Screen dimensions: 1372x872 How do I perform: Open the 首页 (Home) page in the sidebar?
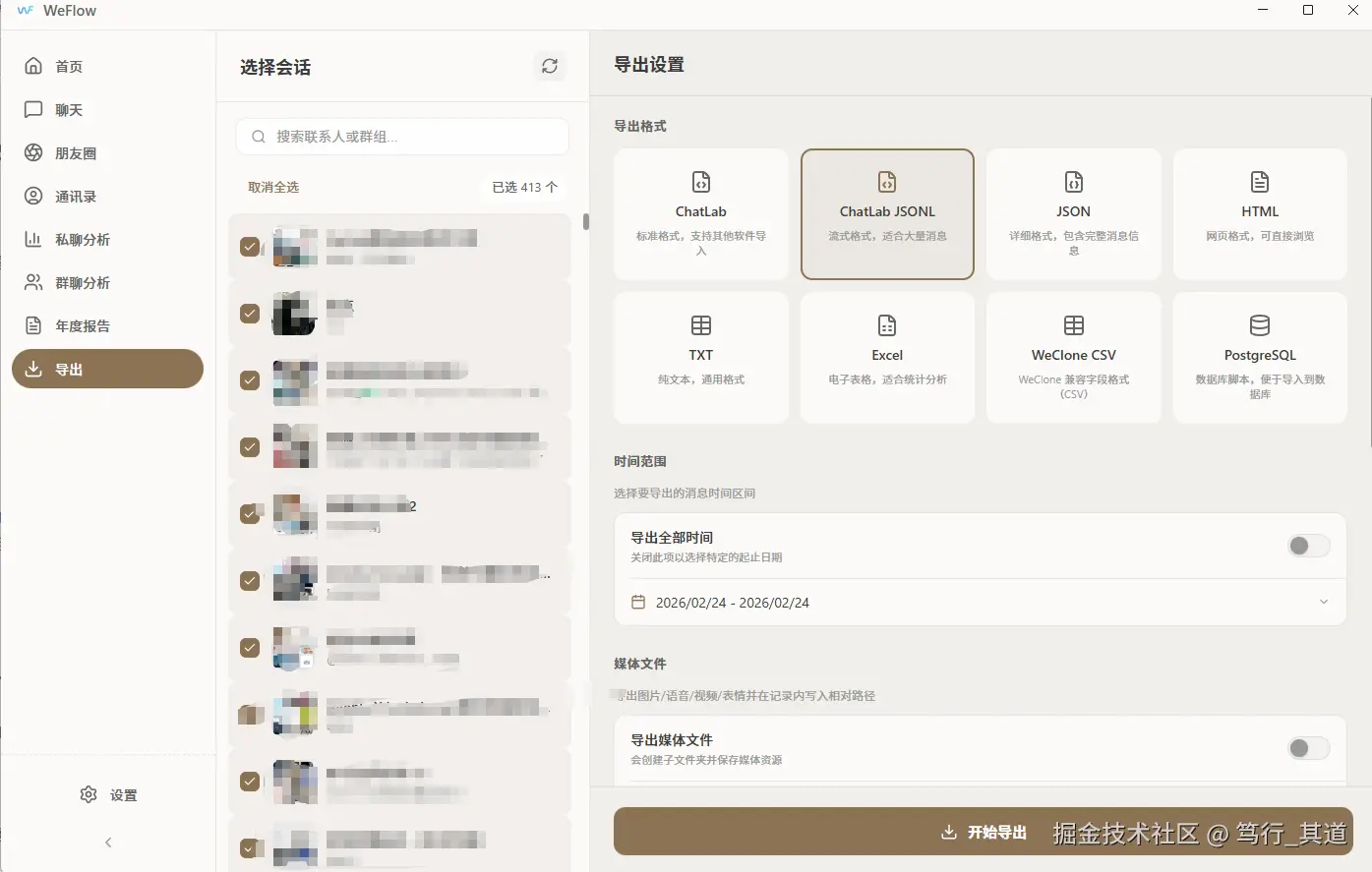click(67, 66)
